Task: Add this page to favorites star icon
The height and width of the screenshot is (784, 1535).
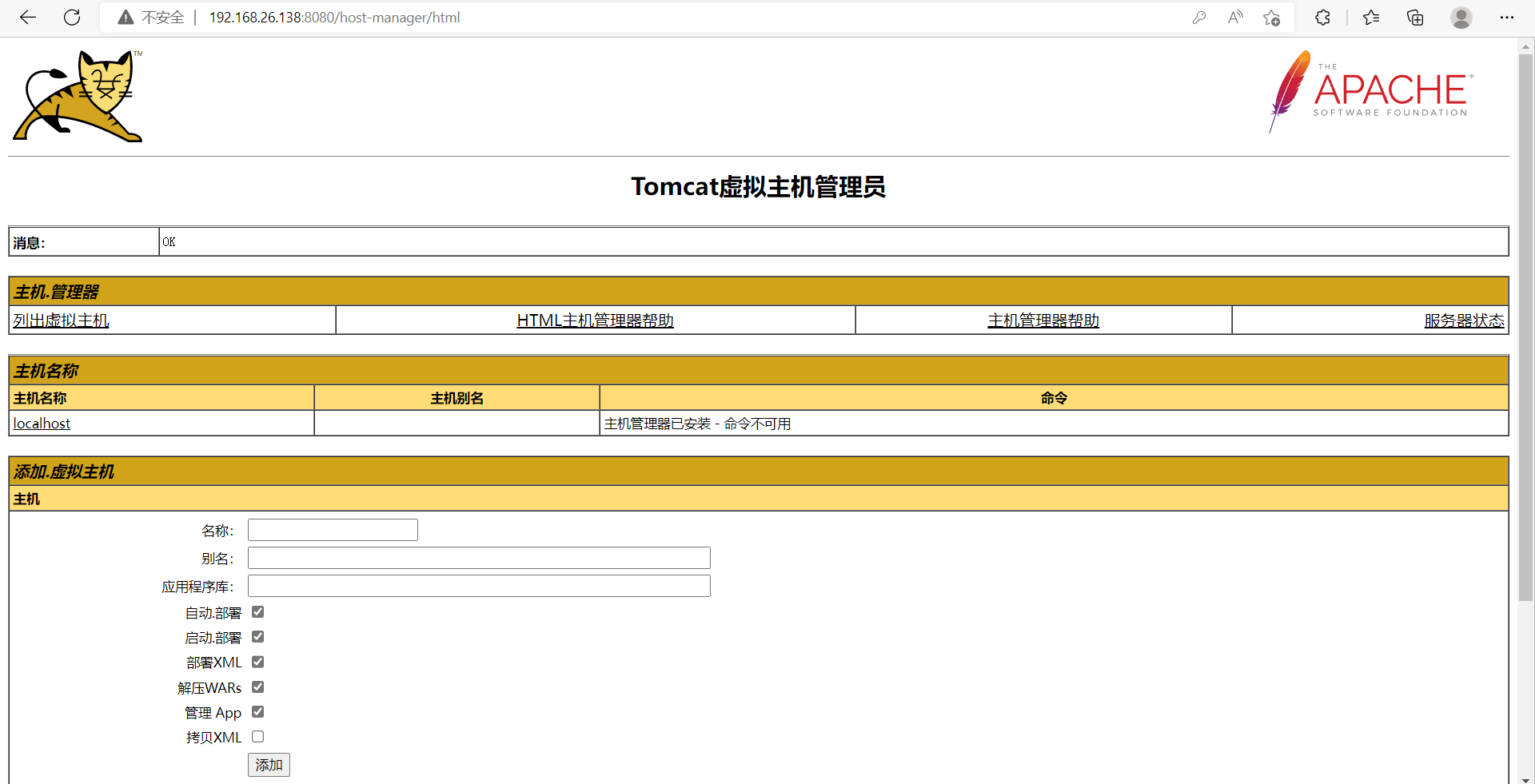Action: [x=1272, y=18]
